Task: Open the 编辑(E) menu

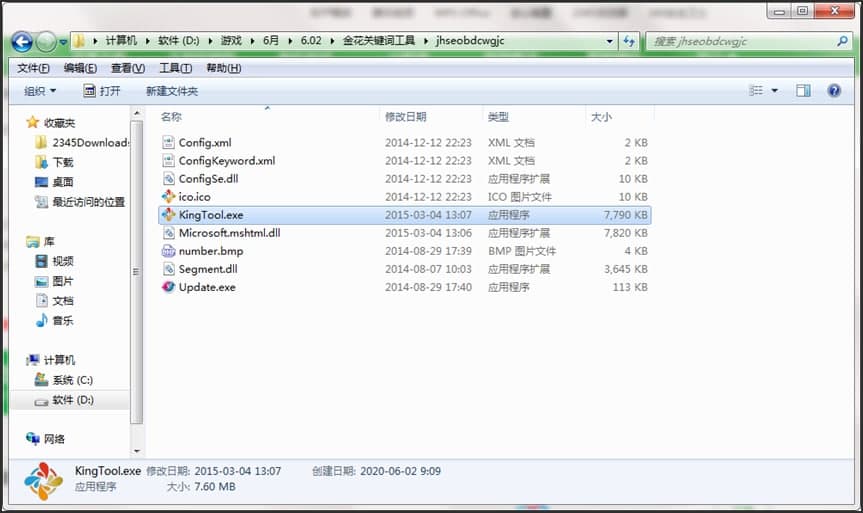Action: [x=80, y=68]
